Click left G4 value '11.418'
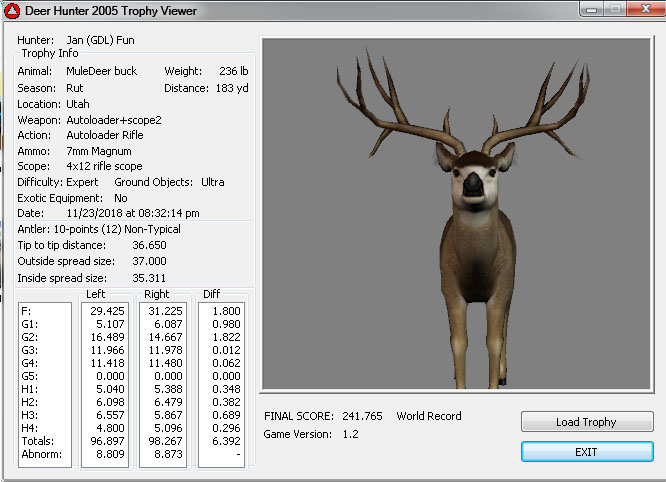This screenshot has height=482, width=666. click(107, 363)
